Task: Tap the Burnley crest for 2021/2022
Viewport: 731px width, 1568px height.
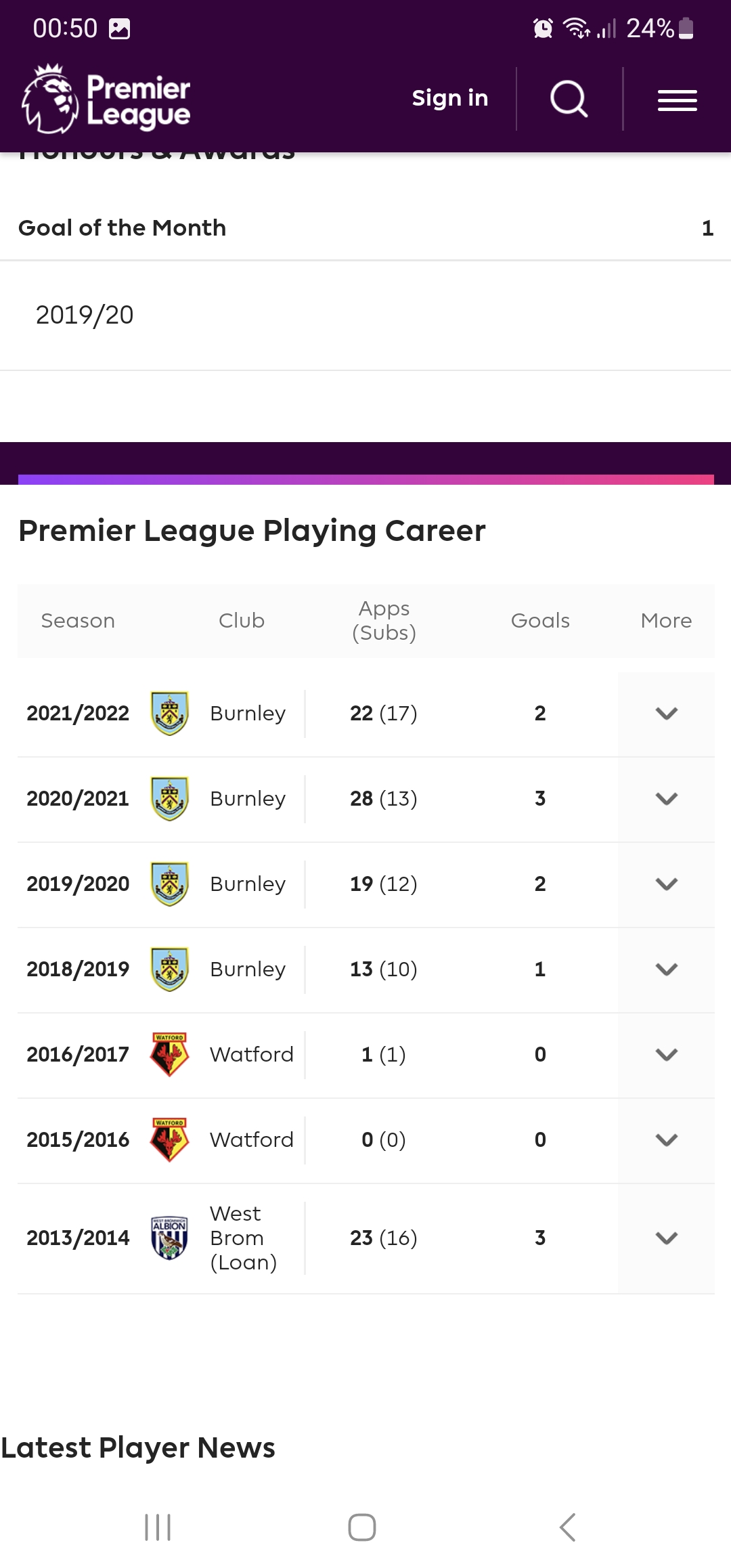Action: pyautogui.click(x=169, y=713)
